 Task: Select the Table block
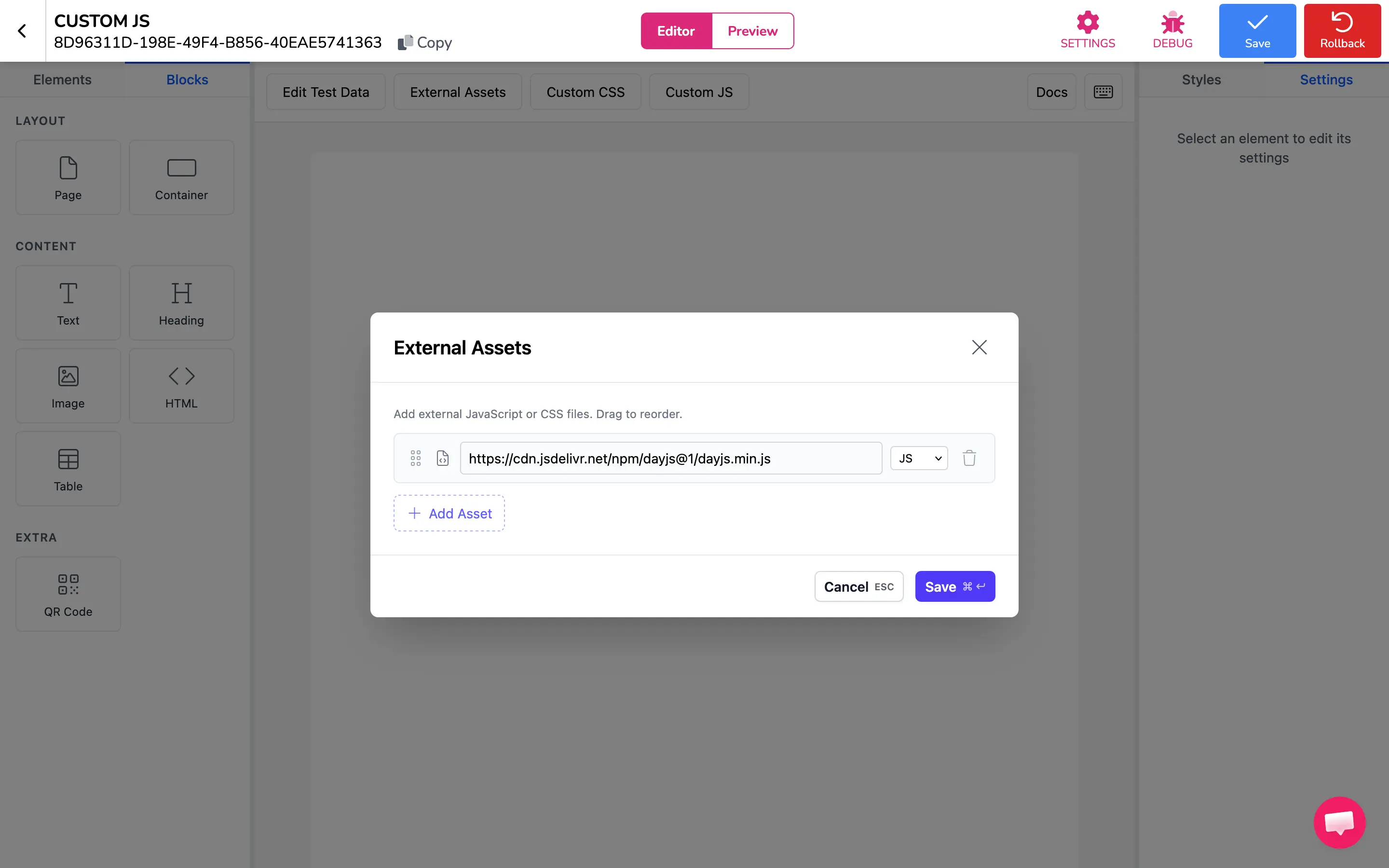[x=68, y=468]
